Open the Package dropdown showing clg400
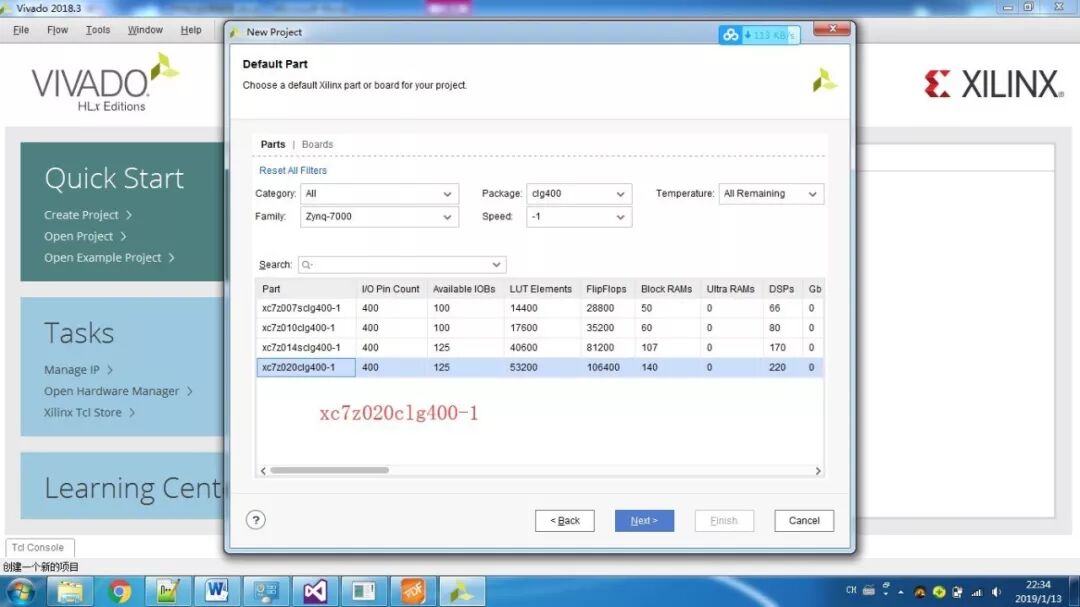Screen dimensions: 1080x607 [x=579, y=194]
